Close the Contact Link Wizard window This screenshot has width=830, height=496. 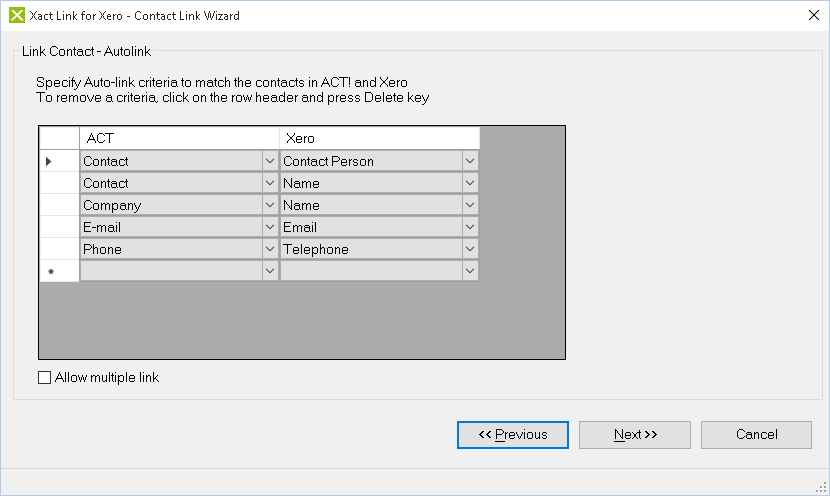[x=811, y=16]
